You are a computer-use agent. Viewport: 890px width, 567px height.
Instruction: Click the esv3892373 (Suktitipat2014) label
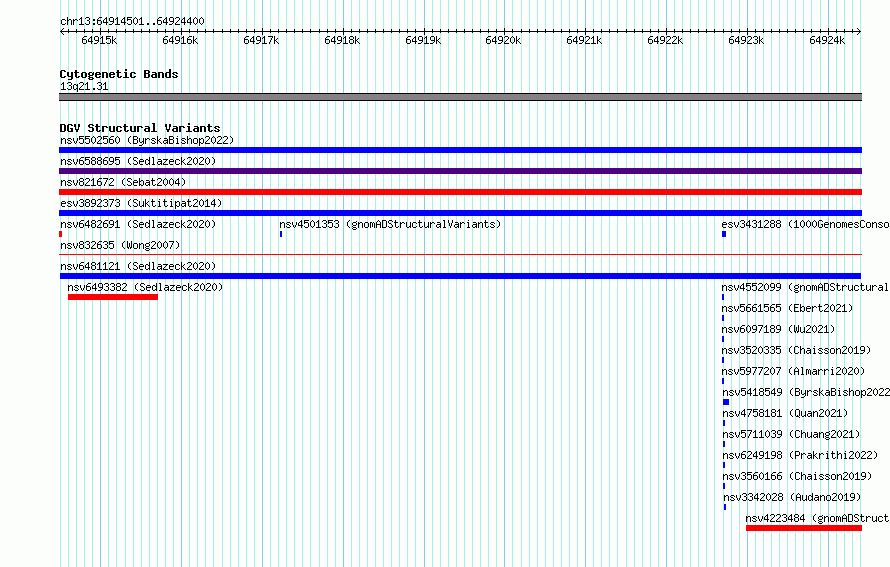(141, 203)
